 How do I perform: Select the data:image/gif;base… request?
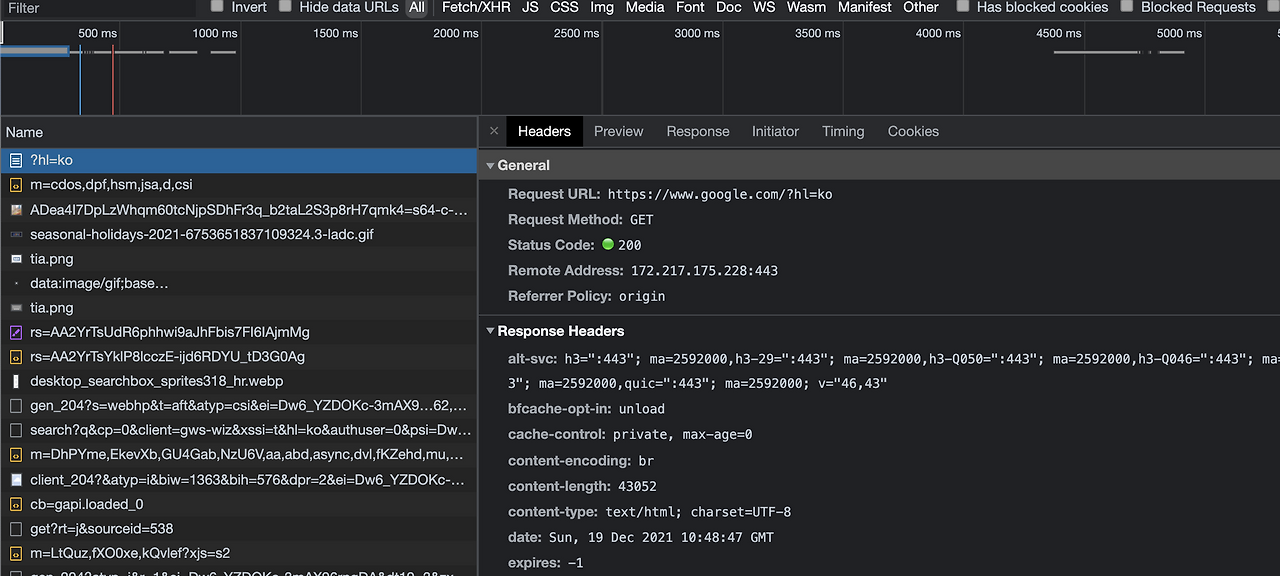point(238,283)
